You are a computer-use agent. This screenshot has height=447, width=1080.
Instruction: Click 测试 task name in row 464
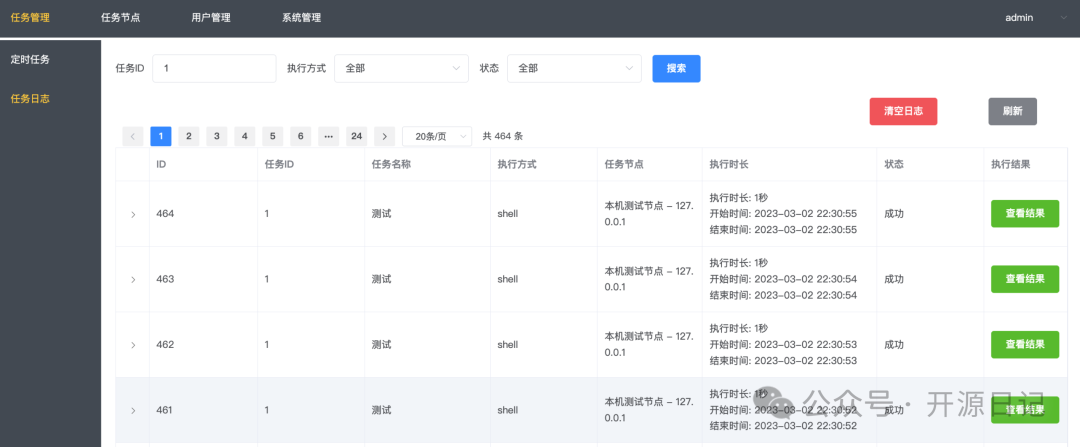pos(382,214)
